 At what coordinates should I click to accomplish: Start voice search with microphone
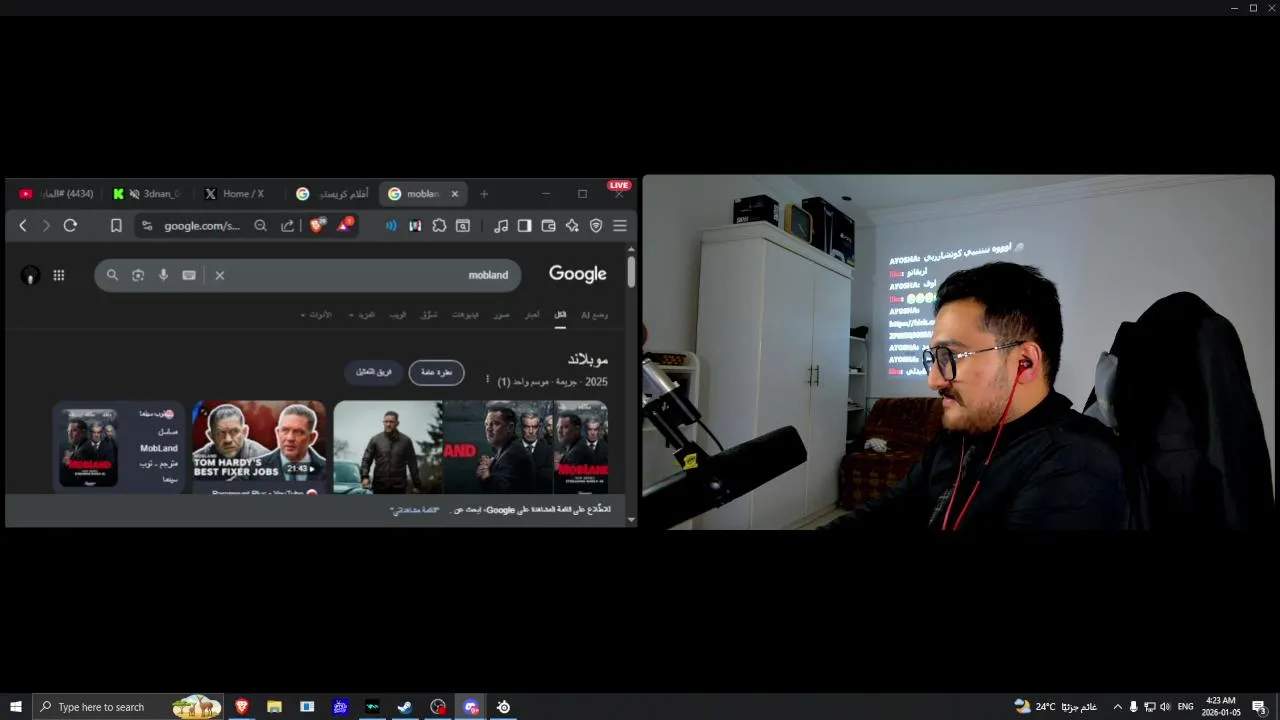point(163,275)
